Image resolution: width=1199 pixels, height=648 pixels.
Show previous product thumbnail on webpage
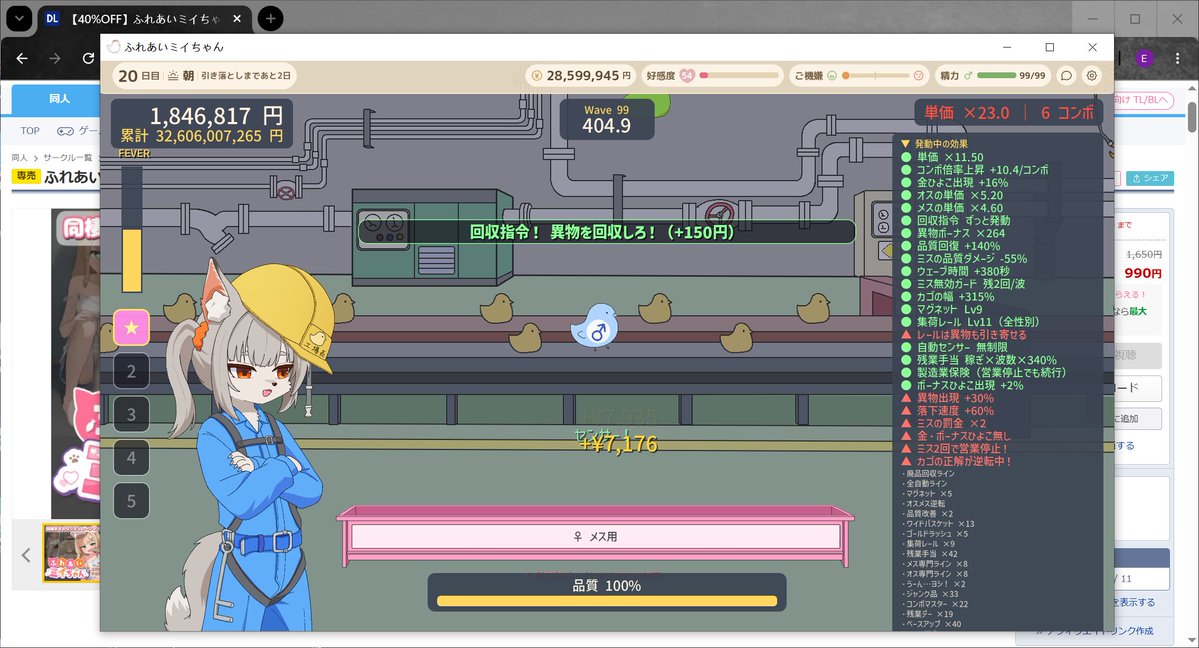click(26, 555)
